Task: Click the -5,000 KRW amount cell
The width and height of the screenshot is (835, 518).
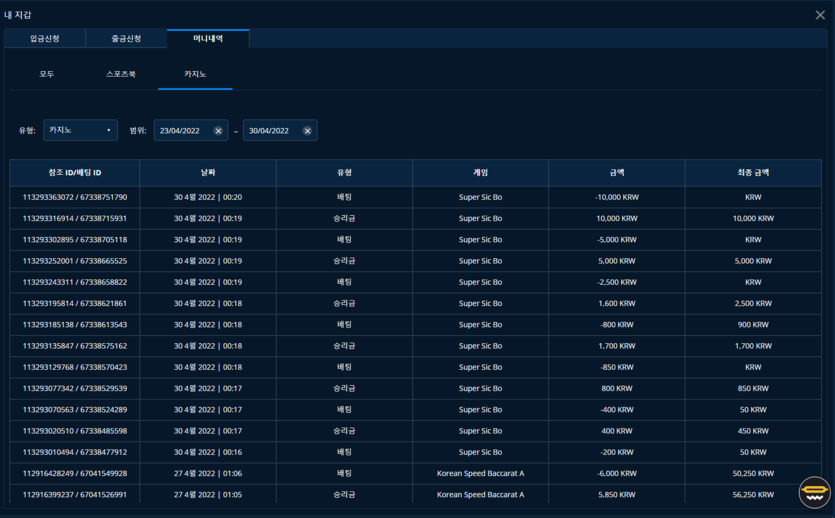Action: coord(617,240)
